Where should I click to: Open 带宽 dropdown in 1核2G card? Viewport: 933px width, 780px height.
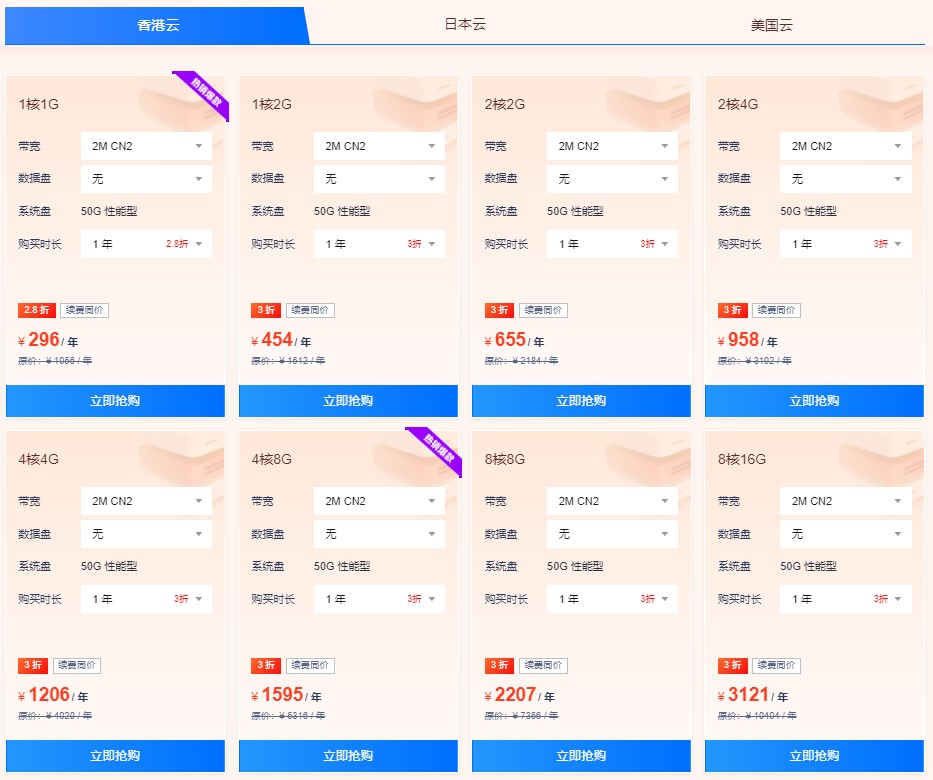pyautogui.click(x=379, y=146)
